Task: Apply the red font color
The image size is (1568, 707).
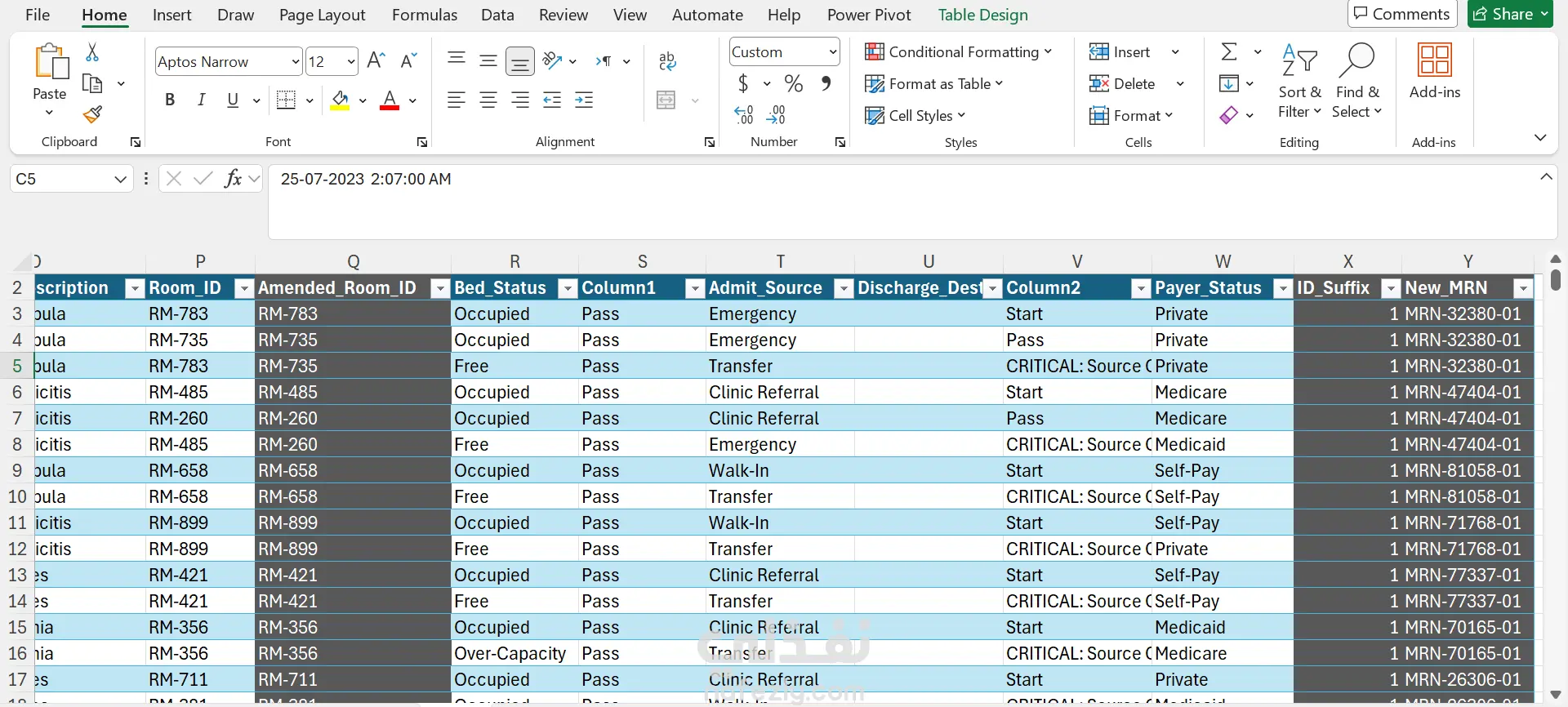Action: click(x=390, y=100)
